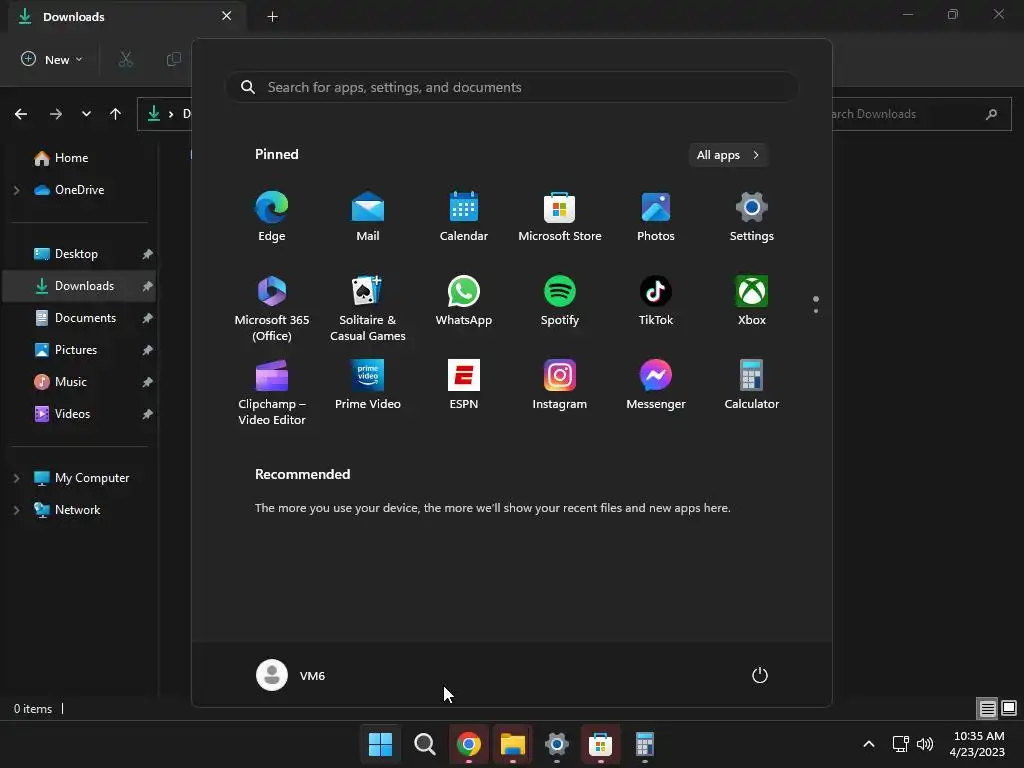Open Calculator from the pinned grid

tap(752, 385)
